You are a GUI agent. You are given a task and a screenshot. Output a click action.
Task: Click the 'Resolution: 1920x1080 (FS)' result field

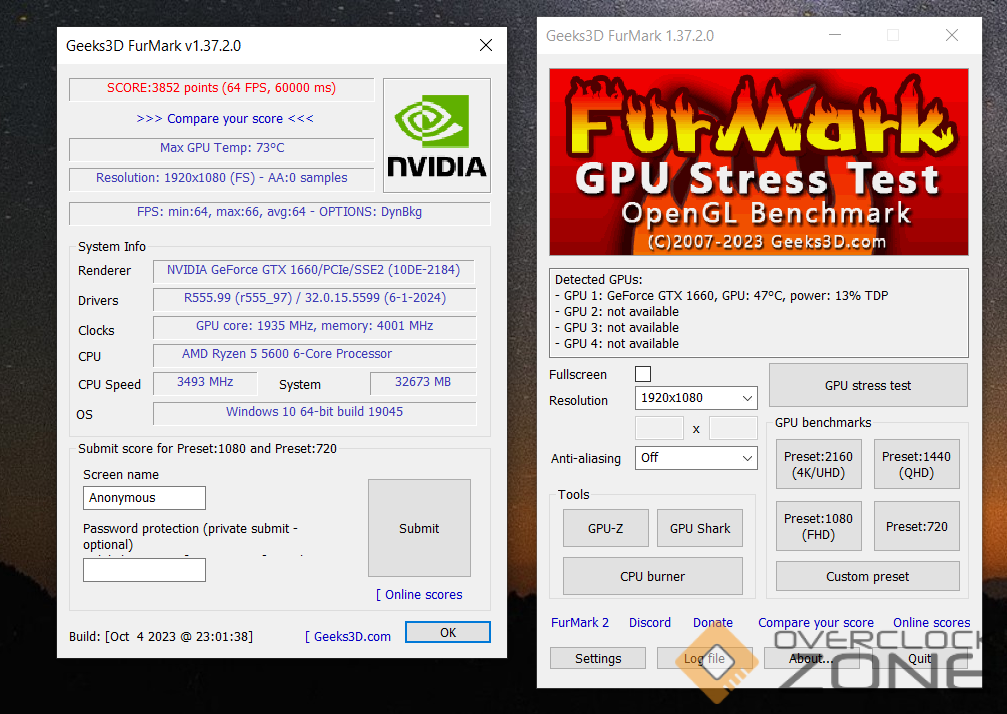point(222,178)
